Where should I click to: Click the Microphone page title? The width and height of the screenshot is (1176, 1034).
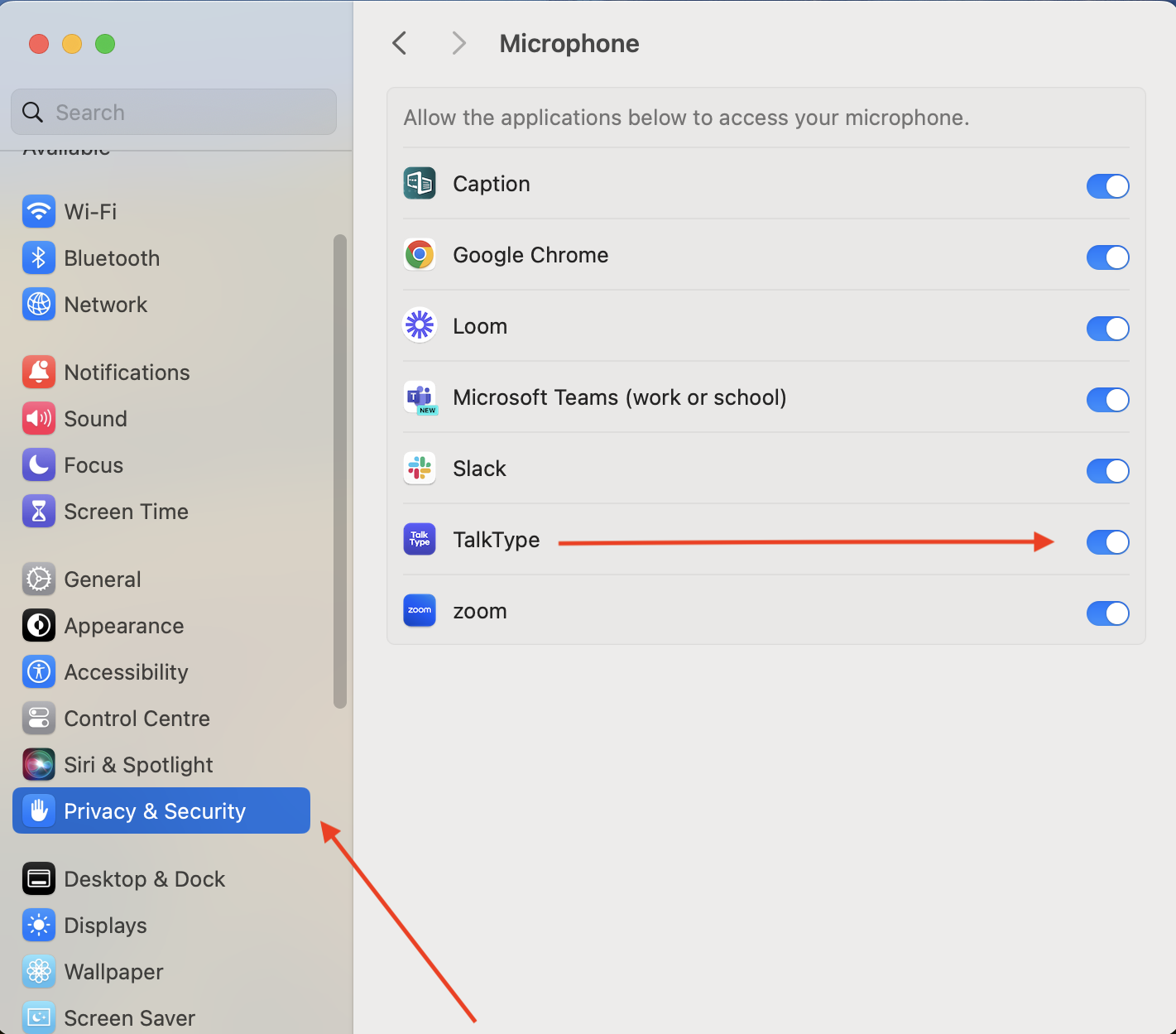[569, 43]
